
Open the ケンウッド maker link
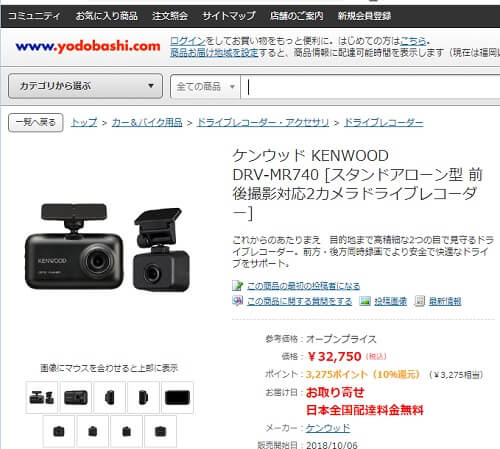[x=328, y=428]
